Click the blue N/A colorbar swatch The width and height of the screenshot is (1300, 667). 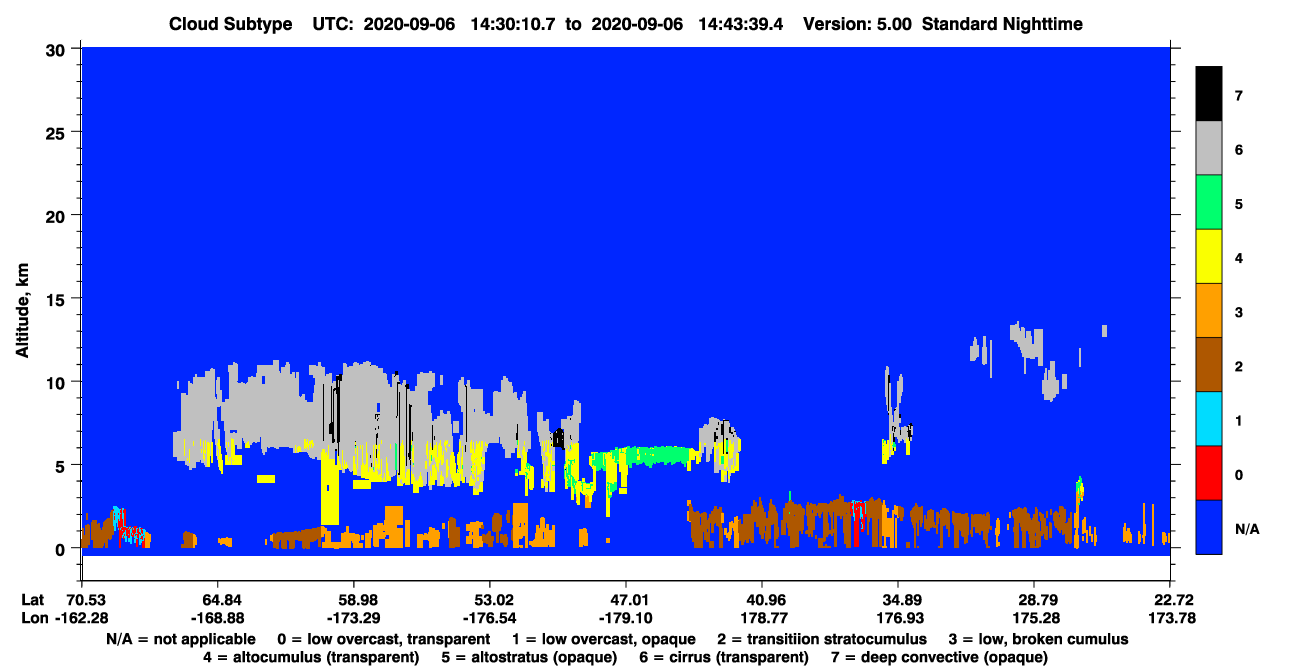pos(1209,526)
